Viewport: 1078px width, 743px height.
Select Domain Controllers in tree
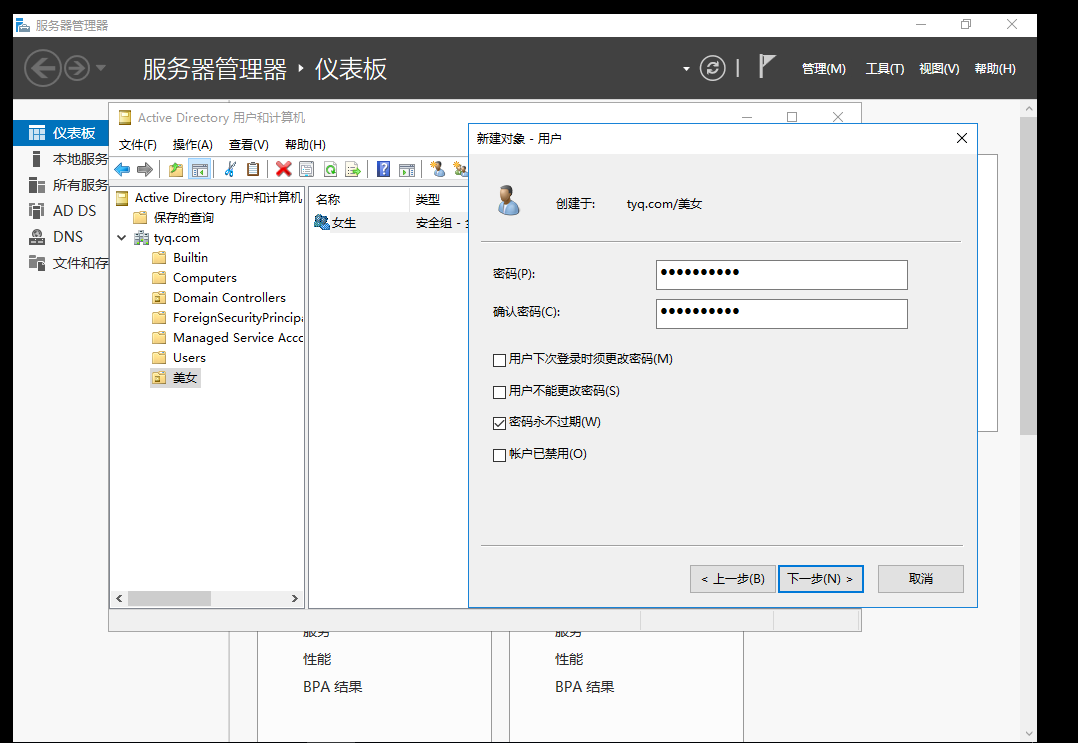(x=219, y=298)
